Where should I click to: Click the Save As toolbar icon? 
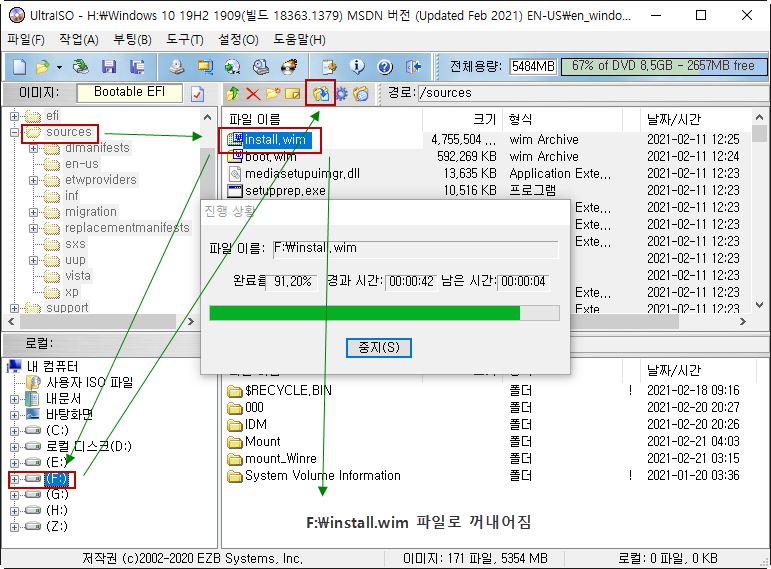(137, 66)
